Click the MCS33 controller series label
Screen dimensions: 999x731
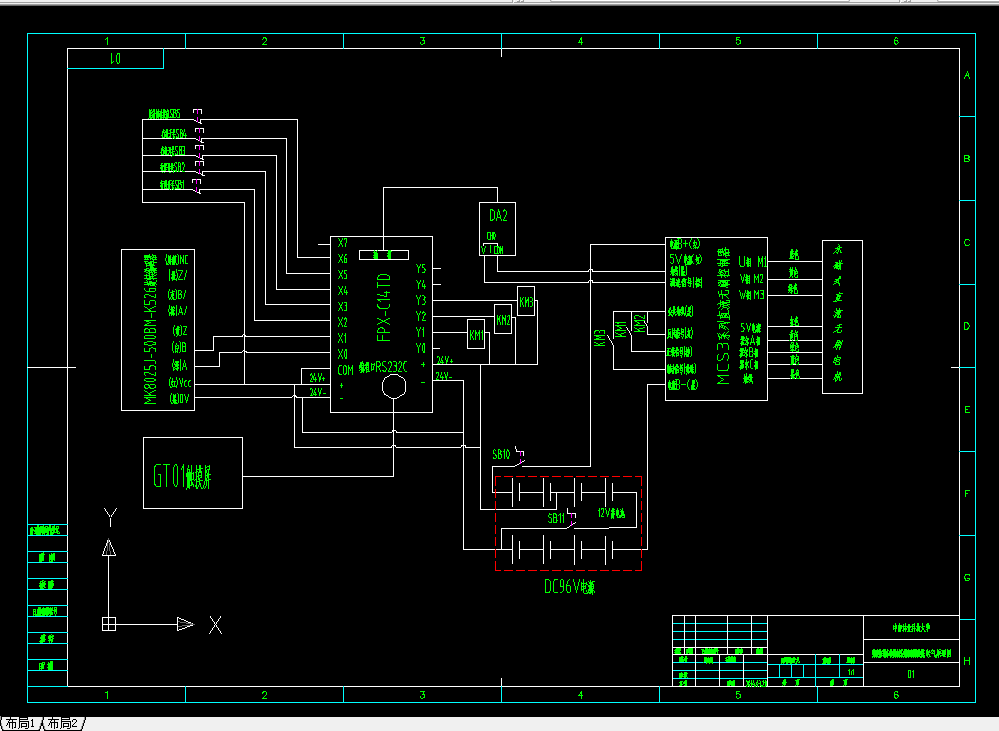coord(723,317)
